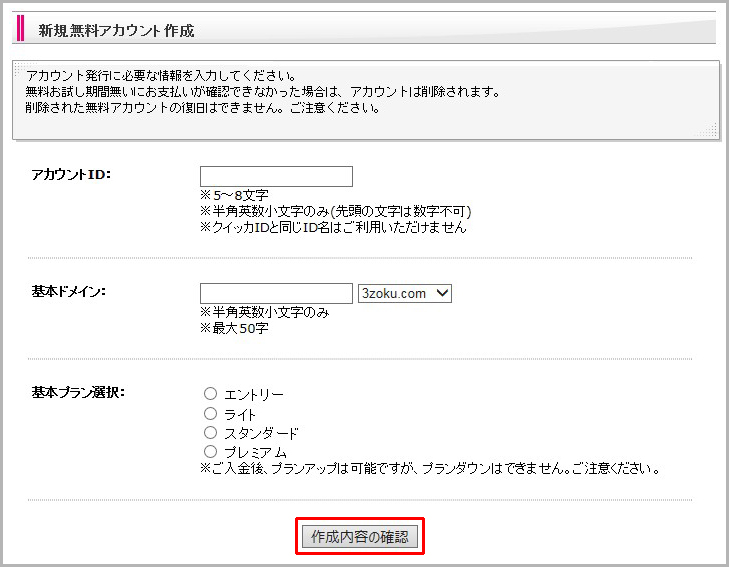Viewport: 729px width, 567px height.
Task: Click the 基本ドメイン text input box
Action: (x=276, y=293)
